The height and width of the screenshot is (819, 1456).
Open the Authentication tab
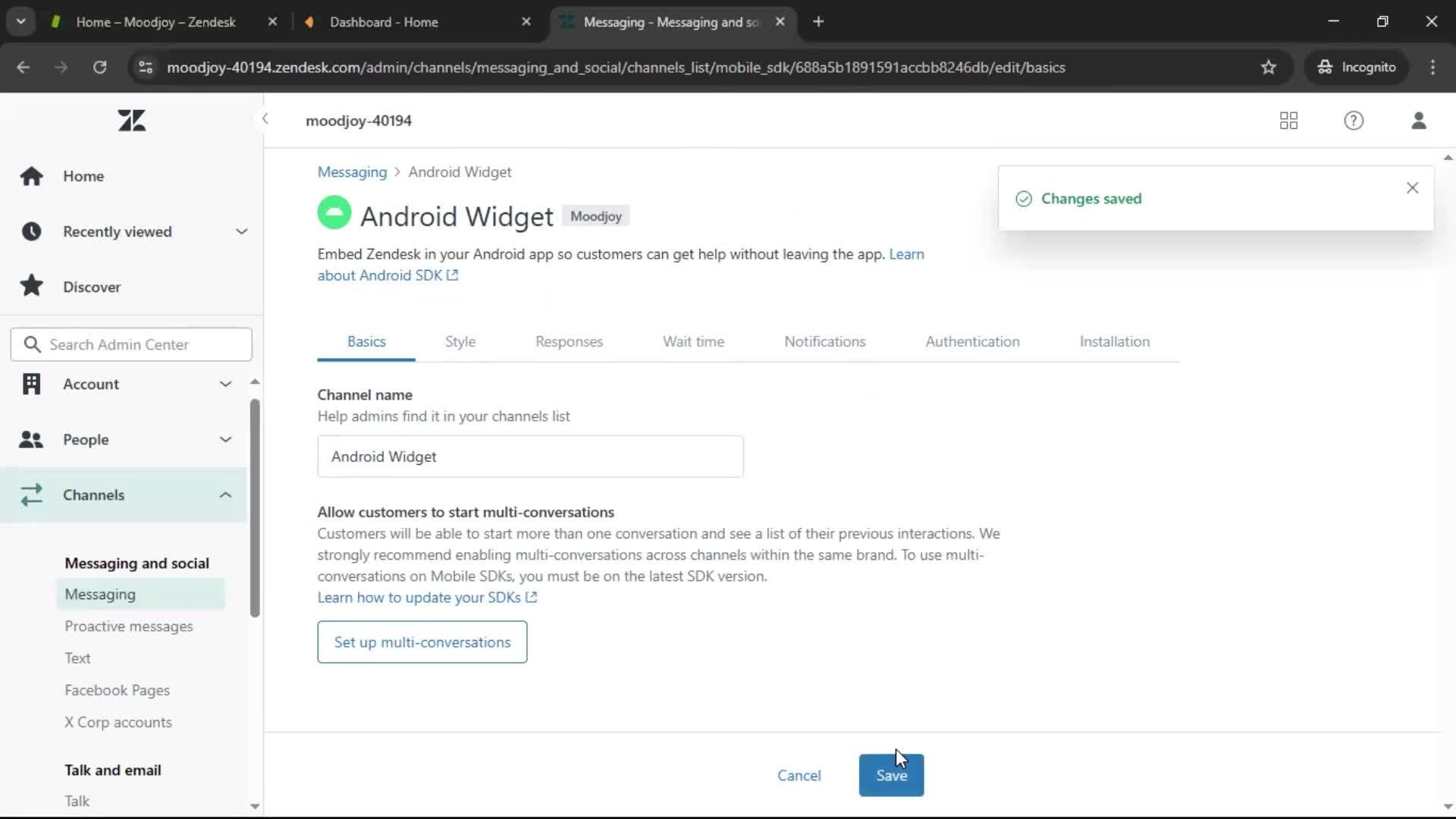click(x=972, y=342)
